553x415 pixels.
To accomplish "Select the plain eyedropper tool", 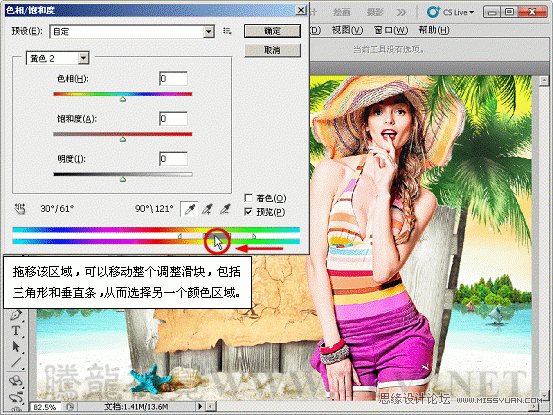I will pyautogui.click(x=189, y=209).
